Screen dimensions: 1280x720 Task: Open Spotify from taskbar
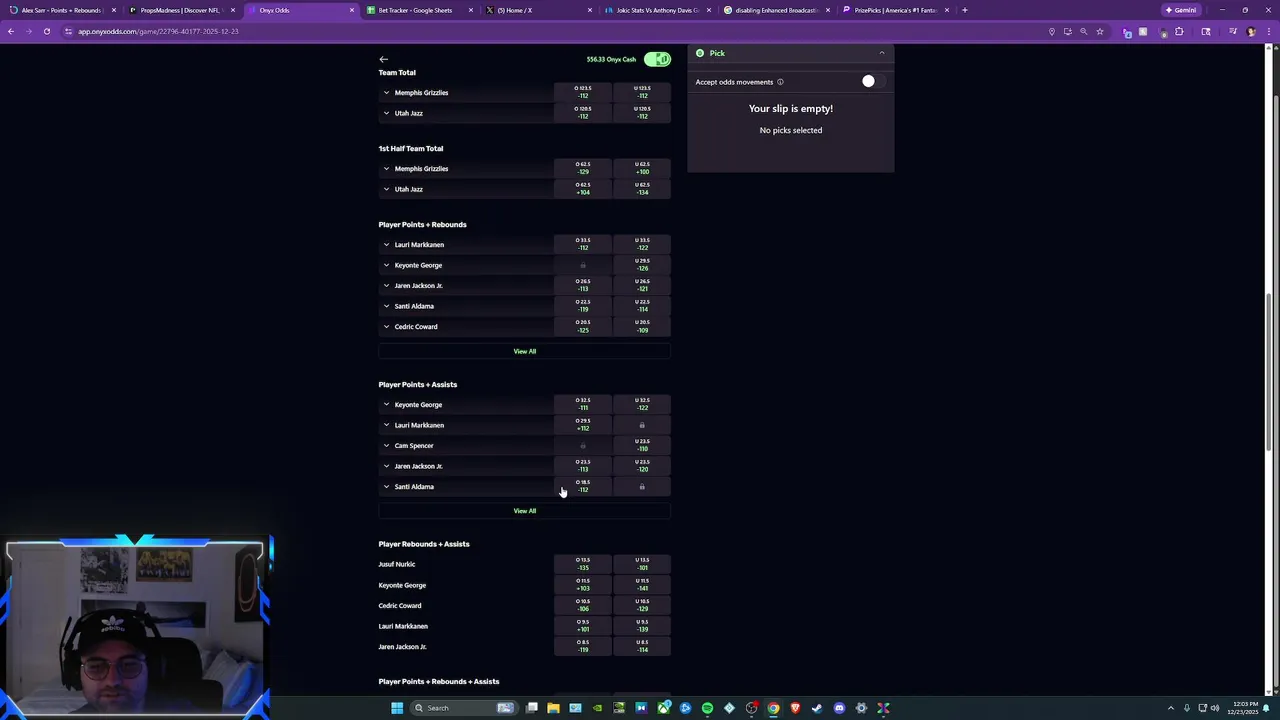(707, 708)
